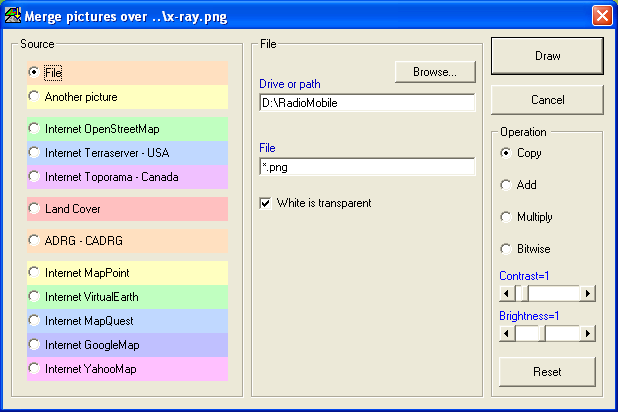The height and width of the screenshot is (412, 618).
Task: Close the Merge pictures dialog
Action: [602, 16]
